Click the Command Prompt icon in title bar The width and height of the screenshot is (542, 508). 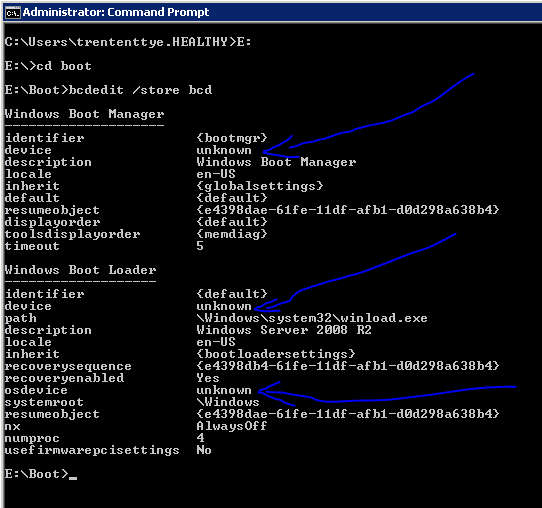tap(13, 13)
